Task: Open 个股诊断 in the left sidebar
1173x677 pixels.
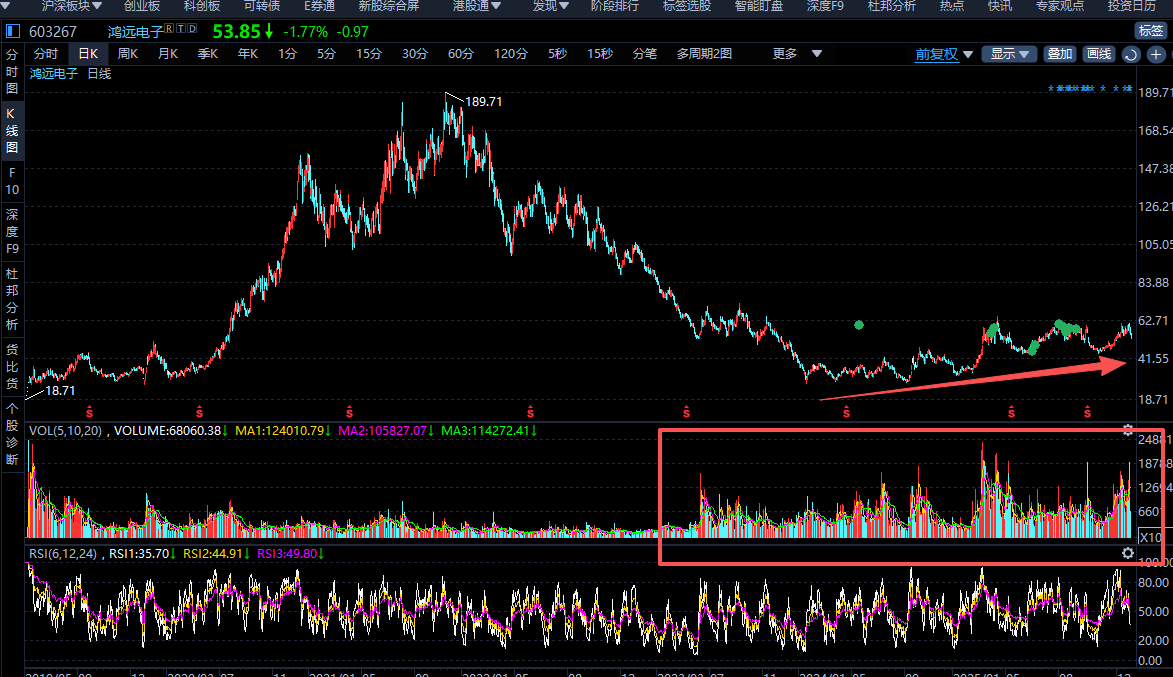Action: point(12,433)
